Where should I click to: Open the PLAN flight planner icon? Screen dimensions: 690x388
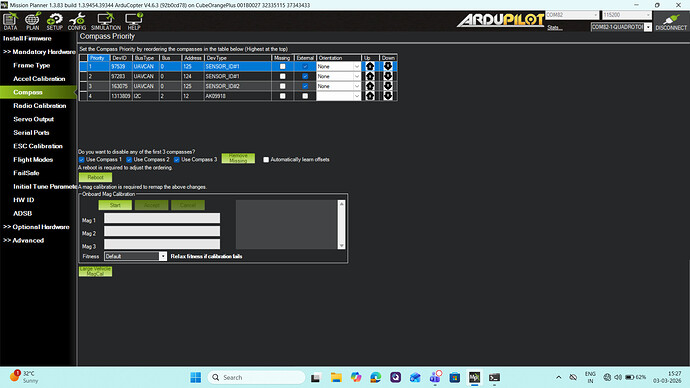pyautogui.click(x=32, y=21)
